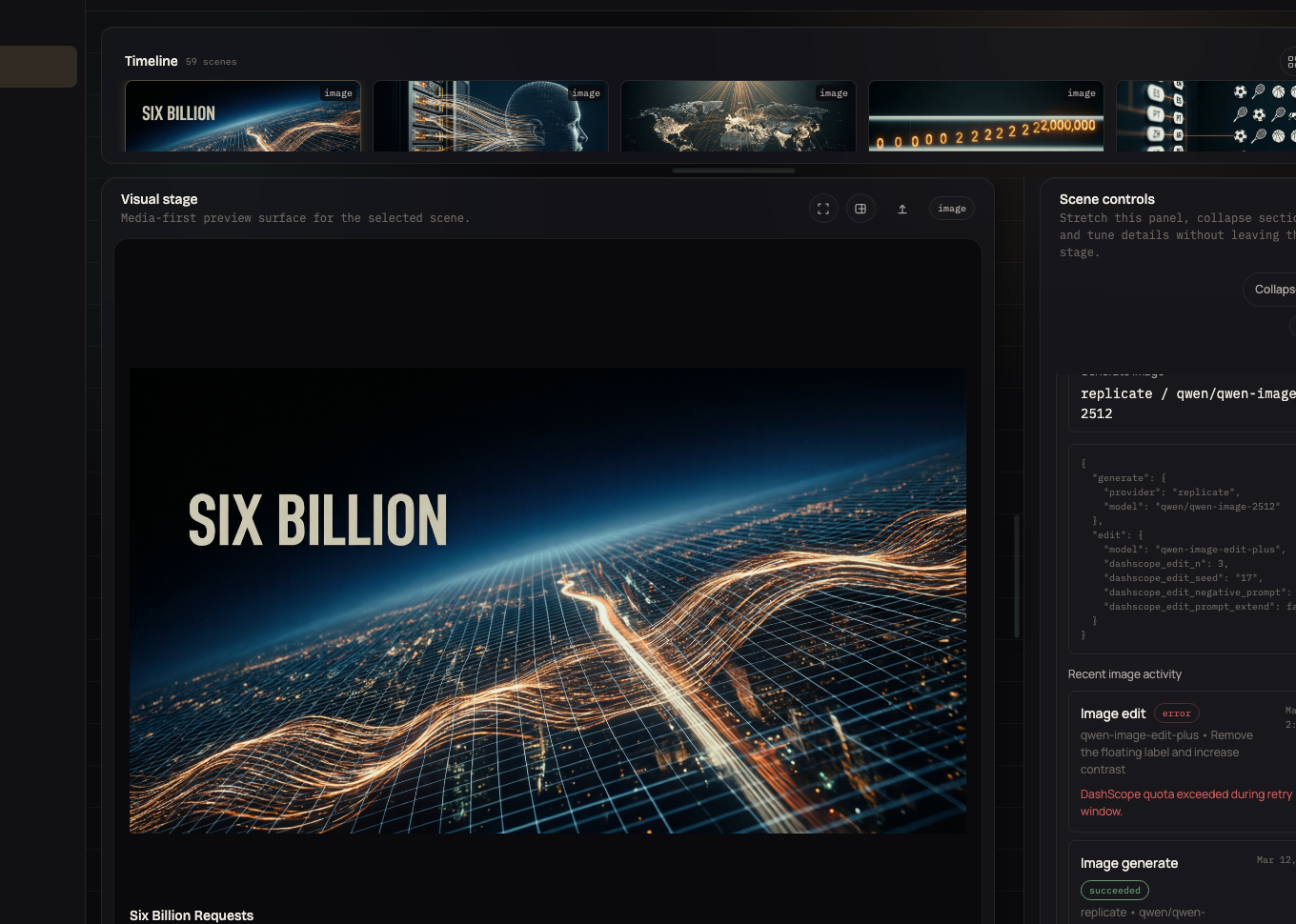Select the SIX BILLION scene thumbnail

[x=243, y=116]
